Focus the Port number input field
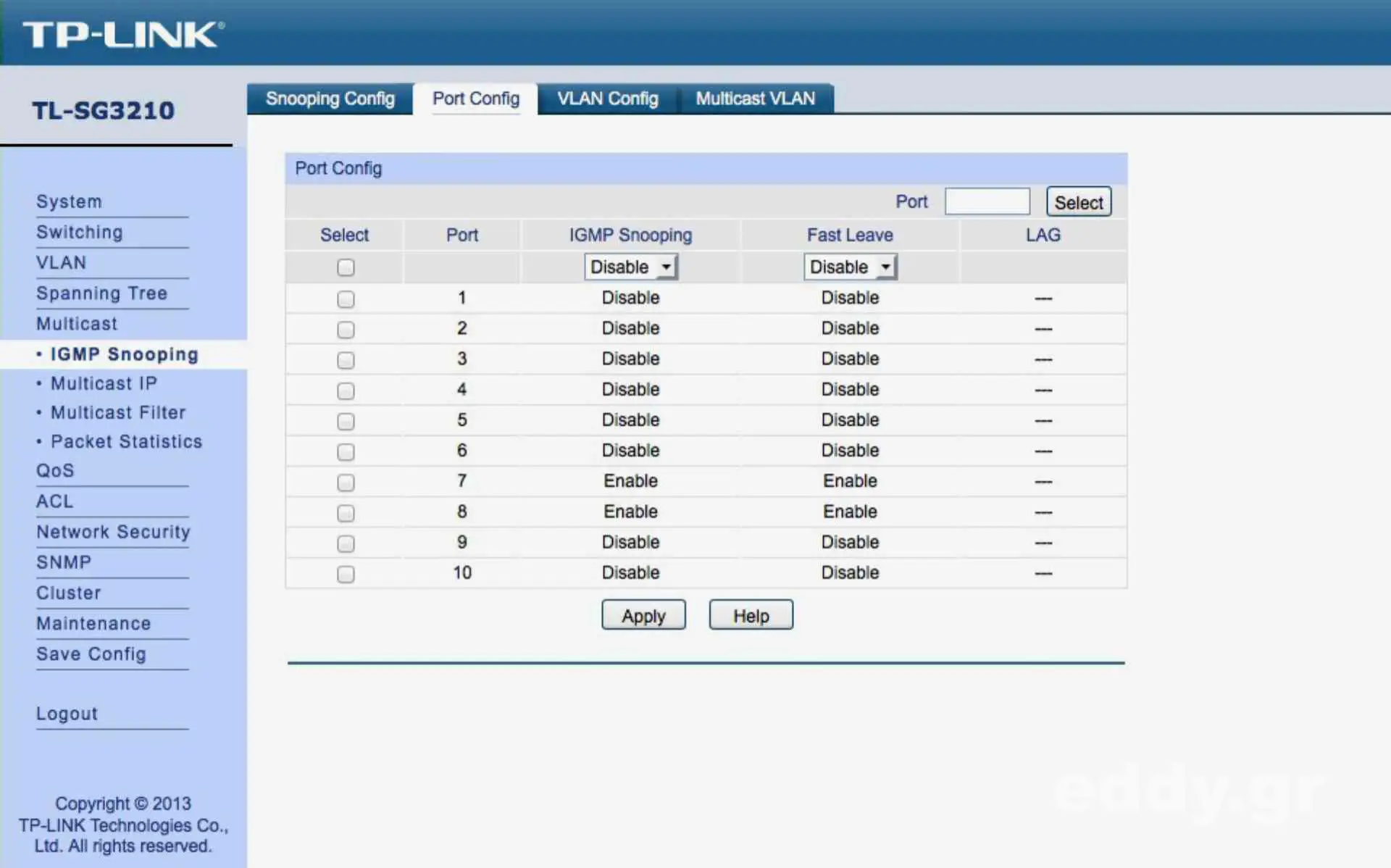Screen dimensions: 1391x868 tap(987, 201)
